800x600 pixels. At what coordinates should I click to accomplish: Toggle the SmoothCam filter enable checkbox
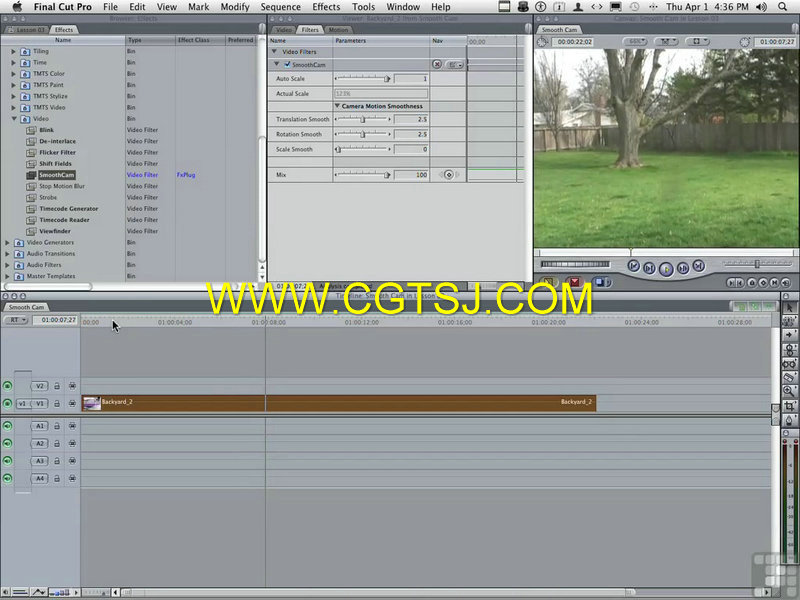[x=287, y=65]
